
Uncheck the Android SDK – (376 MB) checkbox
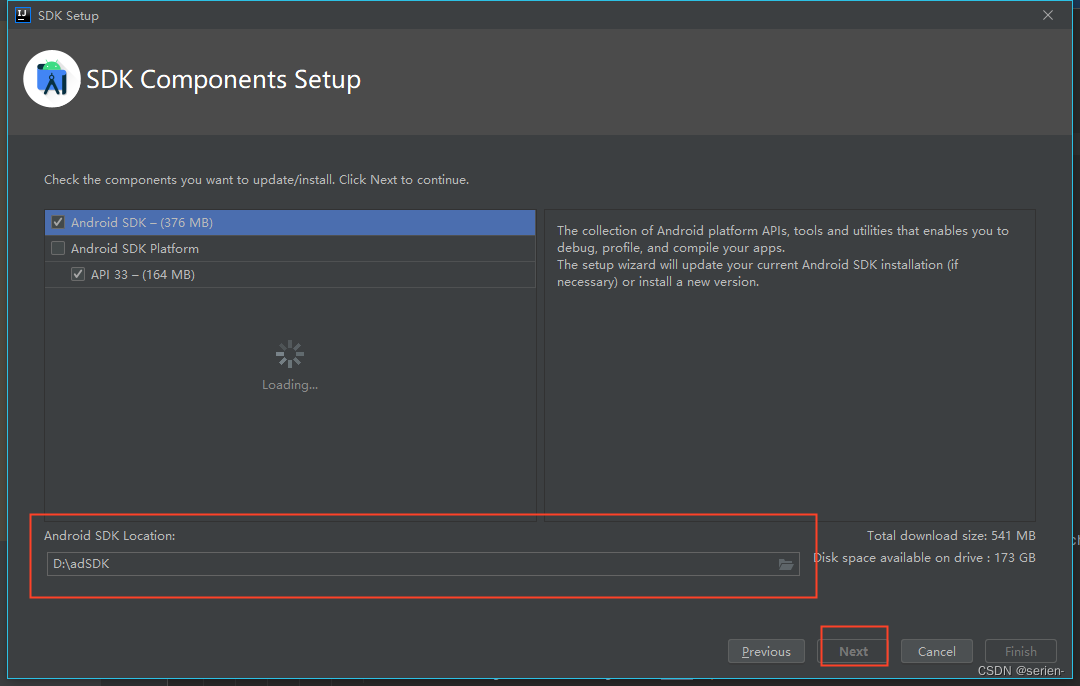pos(59,222)
